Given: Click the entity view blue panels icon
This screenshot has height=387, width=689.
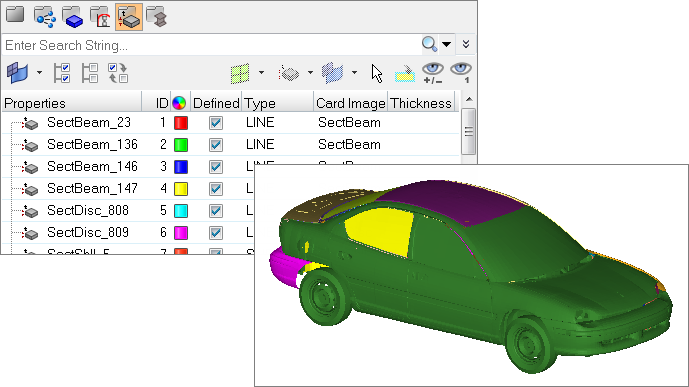Looking at the screenshot, I should 18,72.
